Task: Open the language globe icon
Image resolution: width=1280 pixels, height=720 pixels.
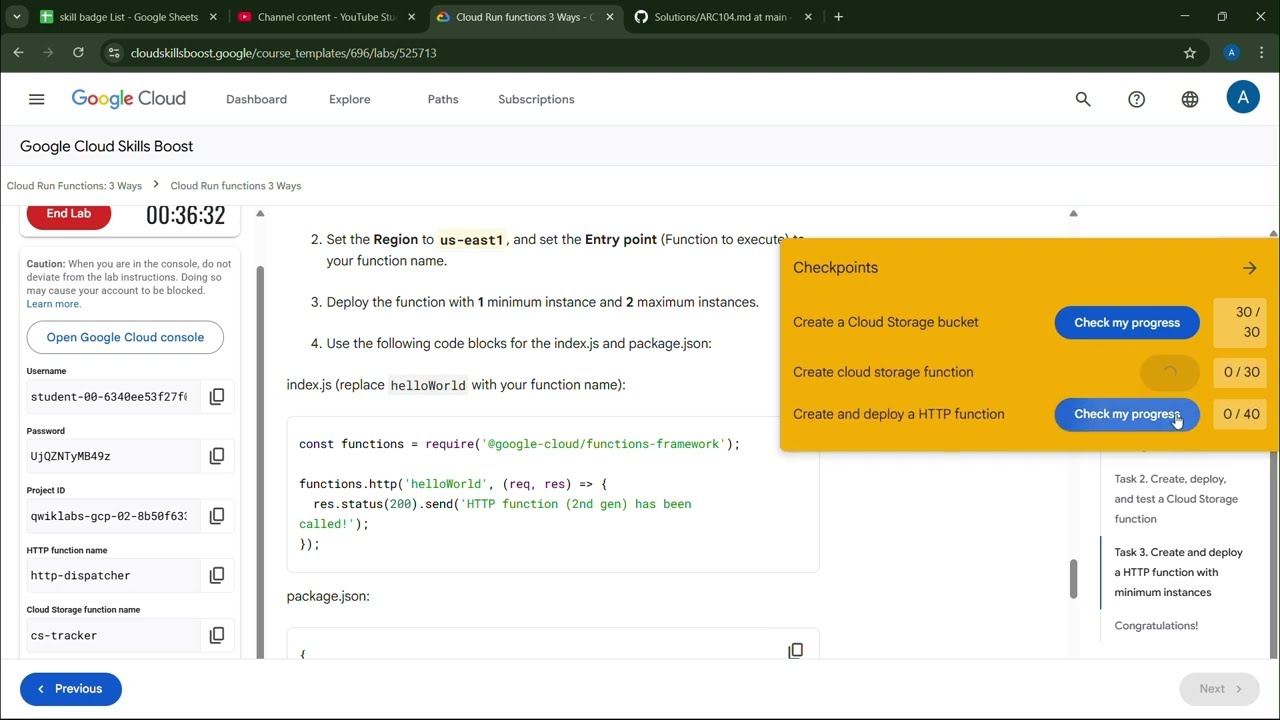Action: [1190, 99]
